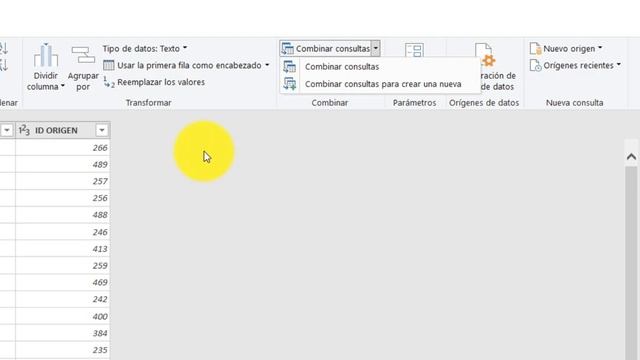Screen dimensions: 640x360
Task: Click the Agrupar por icon
Action: [x=83, y=55]
